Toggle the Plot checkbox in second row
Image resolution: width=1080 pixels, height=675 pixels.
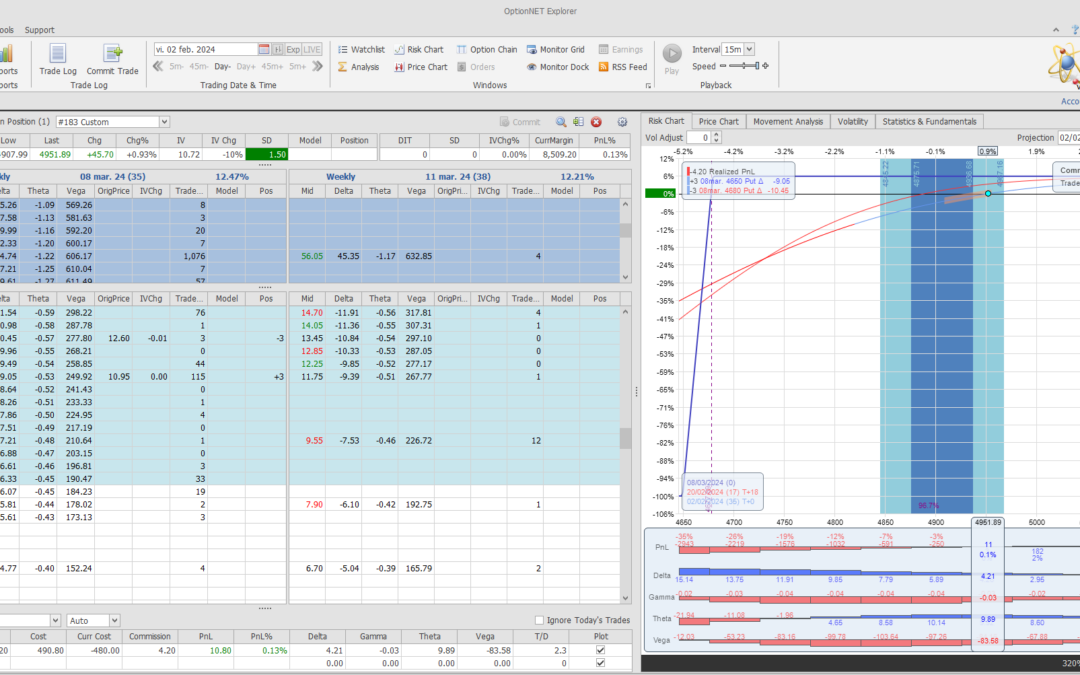pyautogui.click(x=601, y=663)
